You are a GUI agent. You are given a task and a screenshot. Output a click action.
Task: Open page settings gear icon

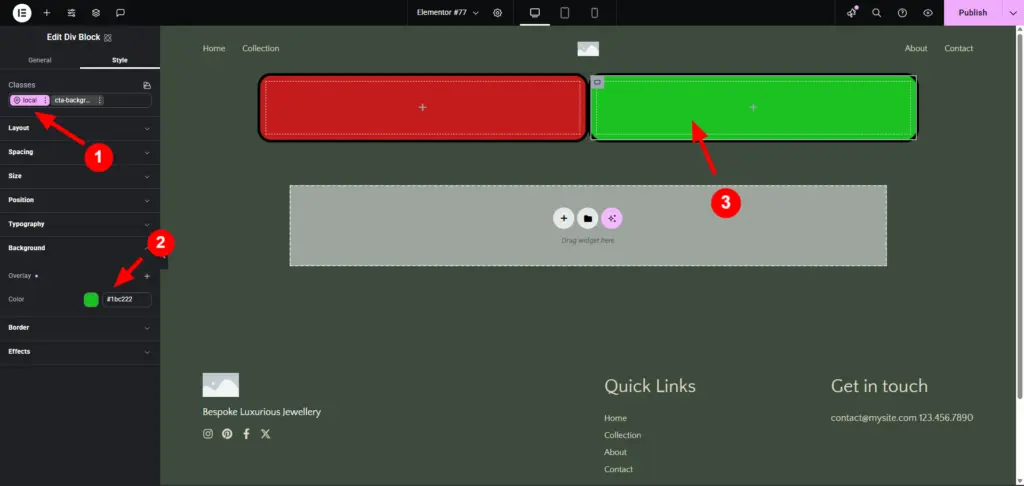(x=498, y=12)
